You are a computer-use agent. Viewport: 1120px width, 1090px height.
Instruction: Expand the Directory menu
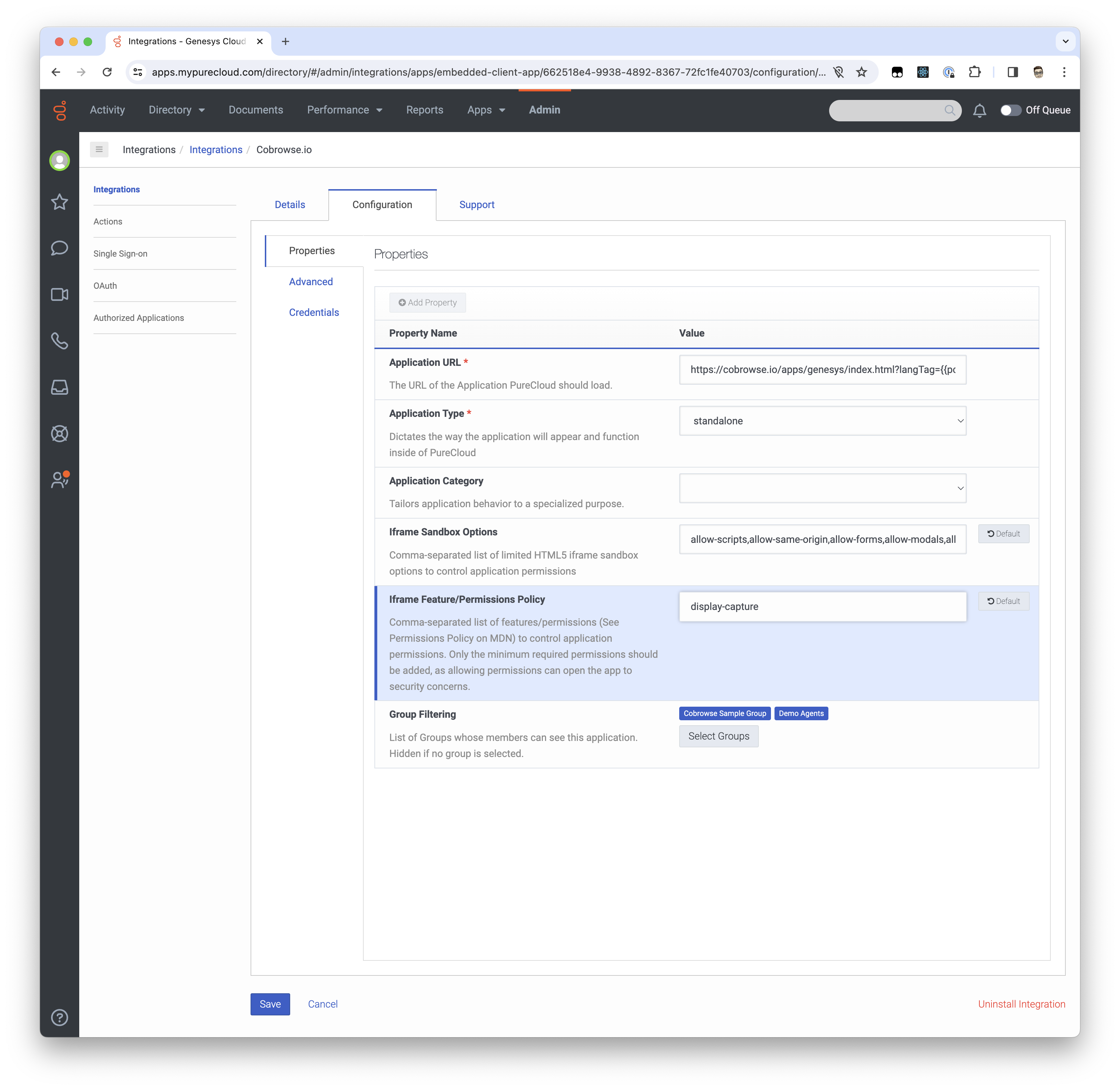pos(176,110)
